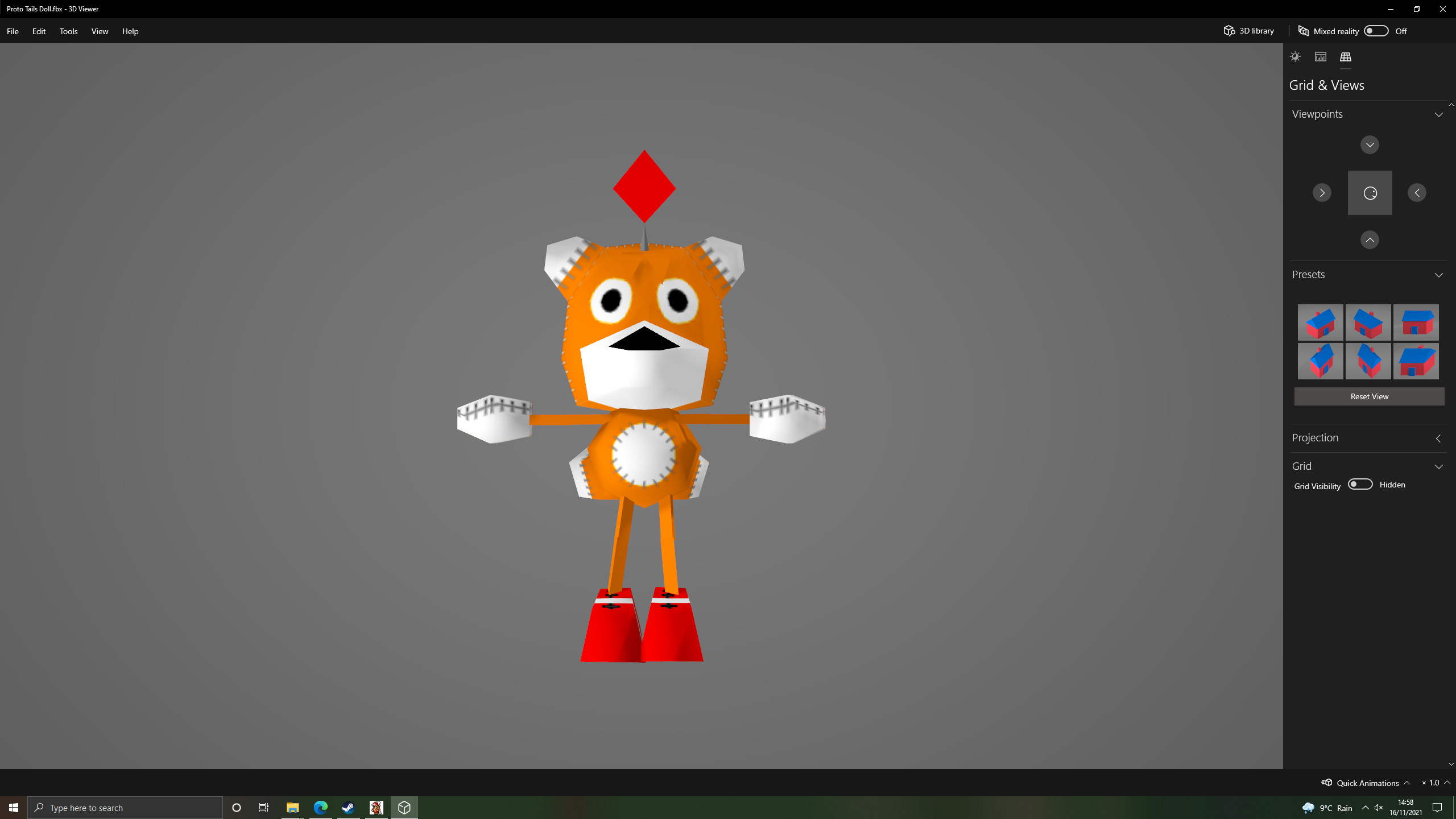
Task: Toggle the Grid Visibility switch
Action: 1360,484
